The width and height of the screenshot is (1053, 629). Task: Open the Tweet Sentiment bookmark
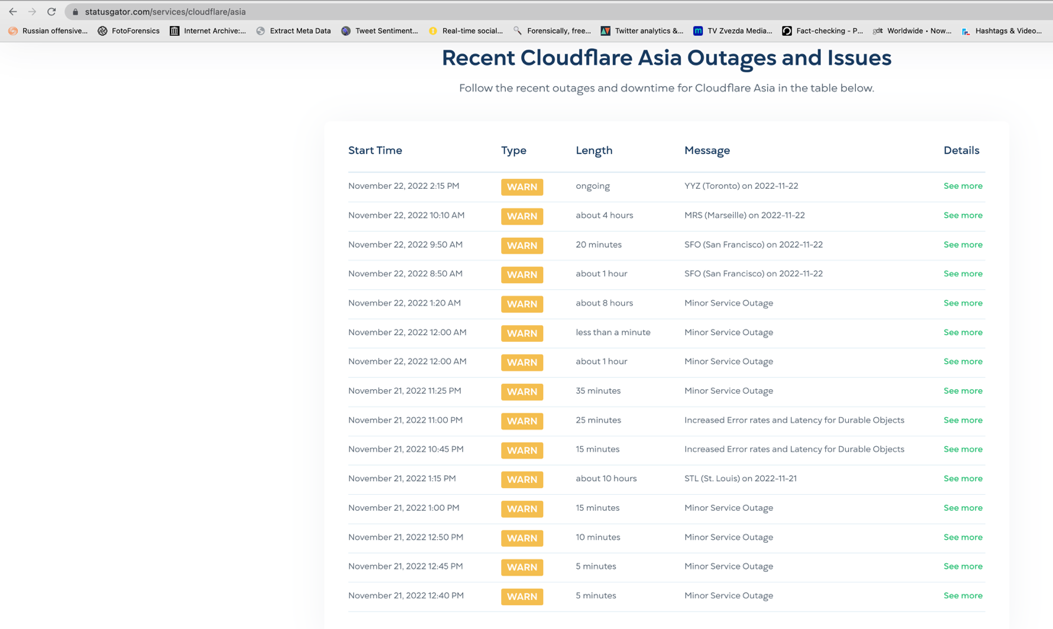click(x=379, y=31)
